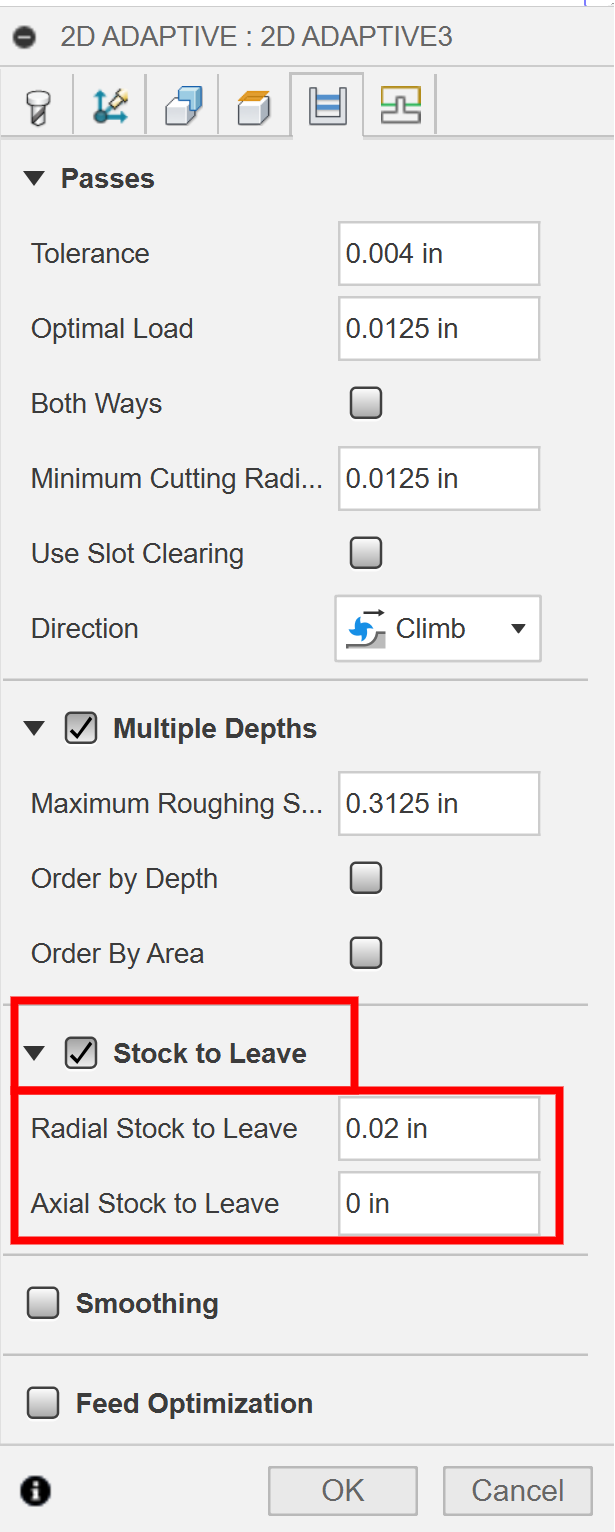Open the Linking tab icon

tap(400, 105)
